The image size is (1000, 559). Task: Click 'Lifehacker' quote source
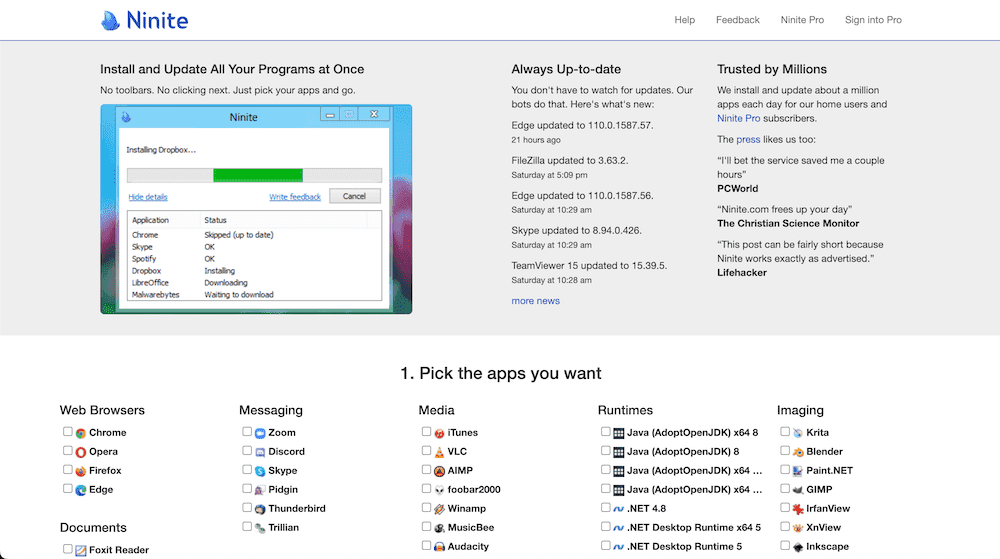742,273
